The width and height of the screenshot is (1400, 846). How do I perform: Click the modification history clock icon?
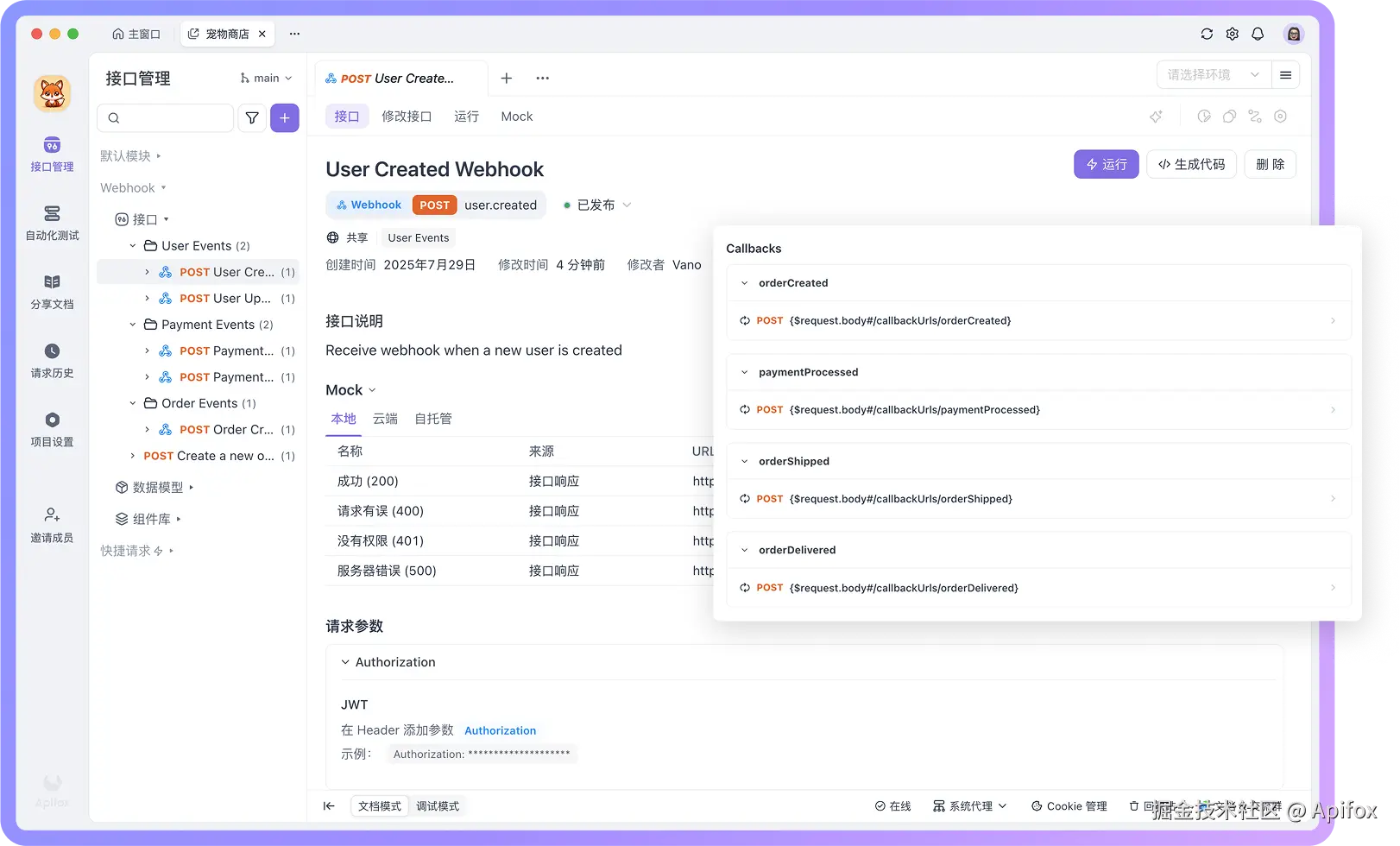click(x=1204, y=116)
